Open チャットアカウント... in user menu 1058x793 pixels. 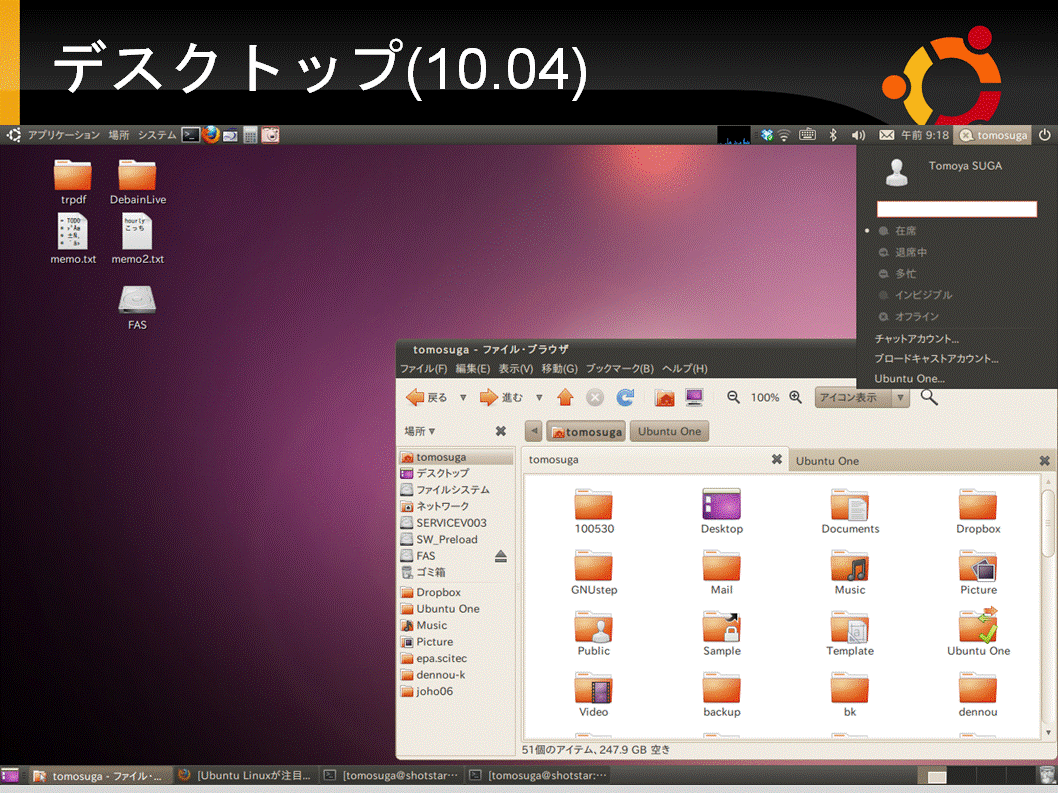point(916,339)
